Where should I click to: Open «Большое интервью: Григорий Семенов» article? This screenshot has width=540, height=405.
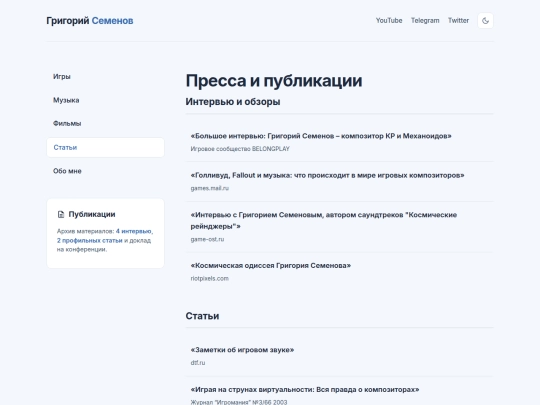tap(321, 136)
